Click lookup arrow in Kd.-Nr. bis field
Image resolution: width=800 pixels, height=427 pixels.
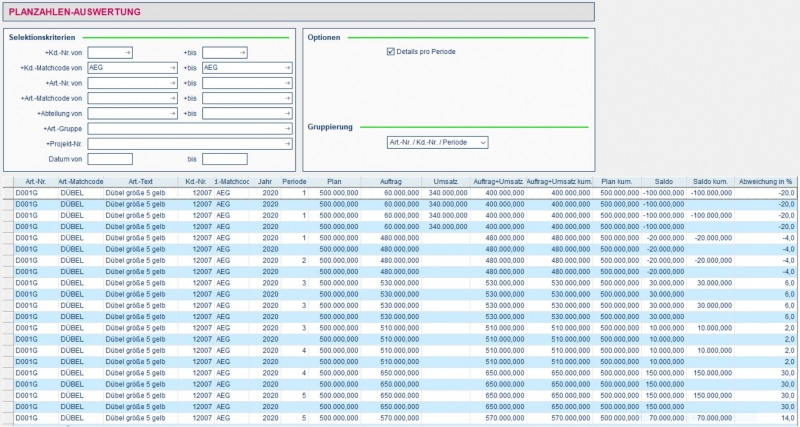point(241,52)
